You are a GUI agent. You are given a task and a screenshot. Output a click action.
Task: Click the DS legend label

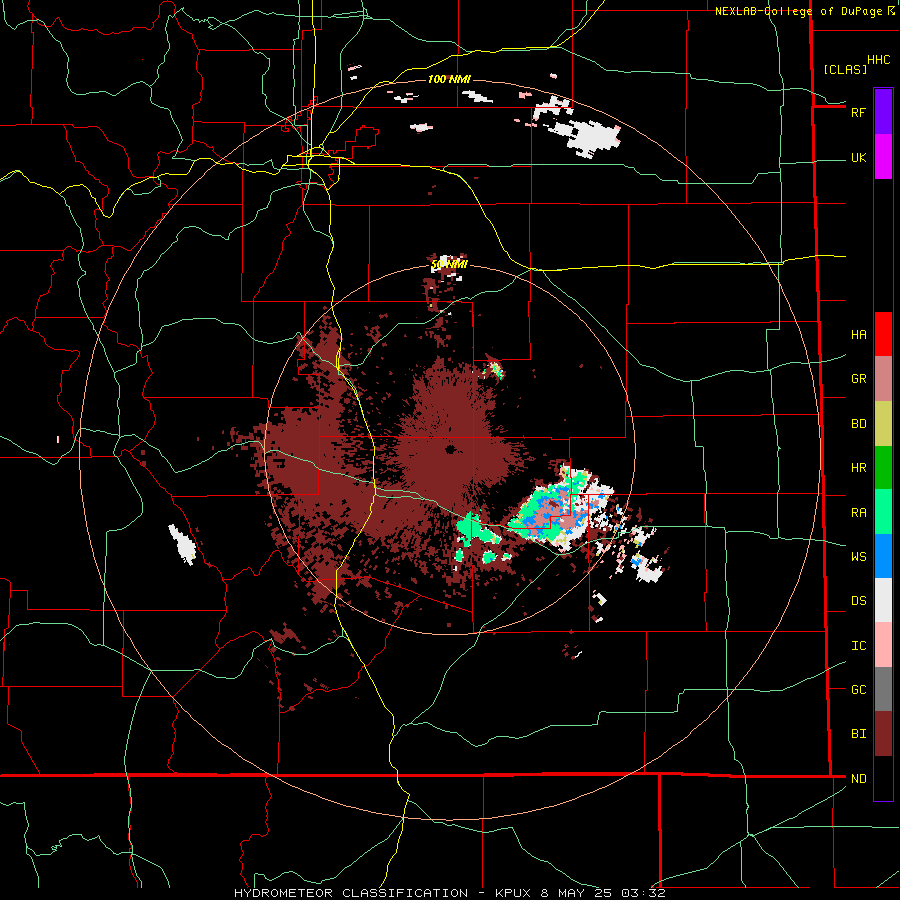click(858, 601)
